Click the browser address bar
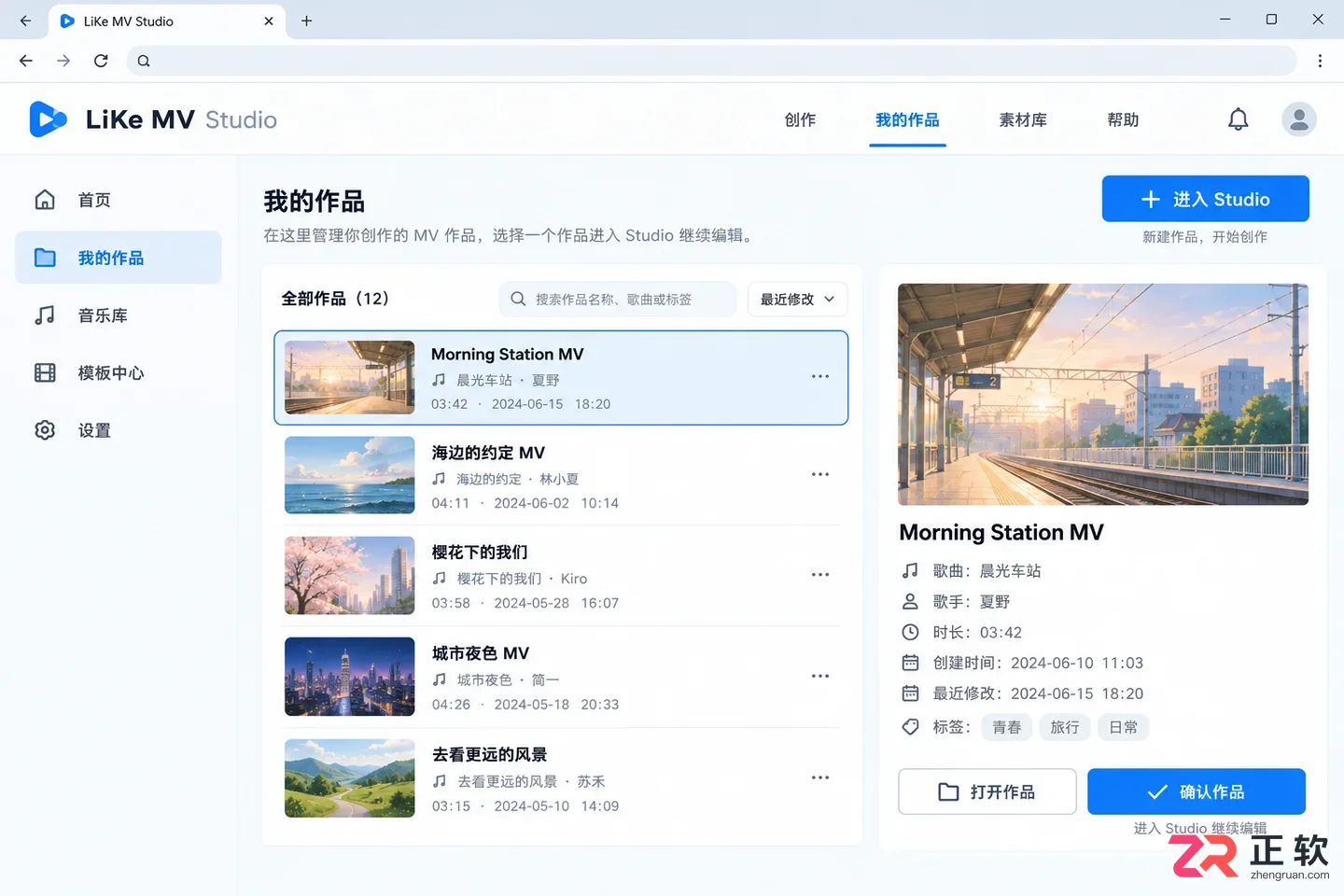 coord(713,61)
